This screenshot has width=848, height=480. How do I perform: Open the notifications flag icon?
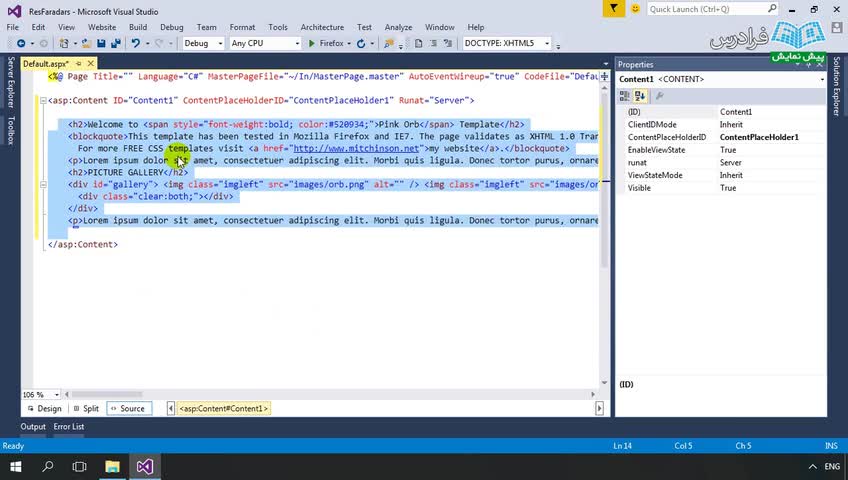point(614,9)
